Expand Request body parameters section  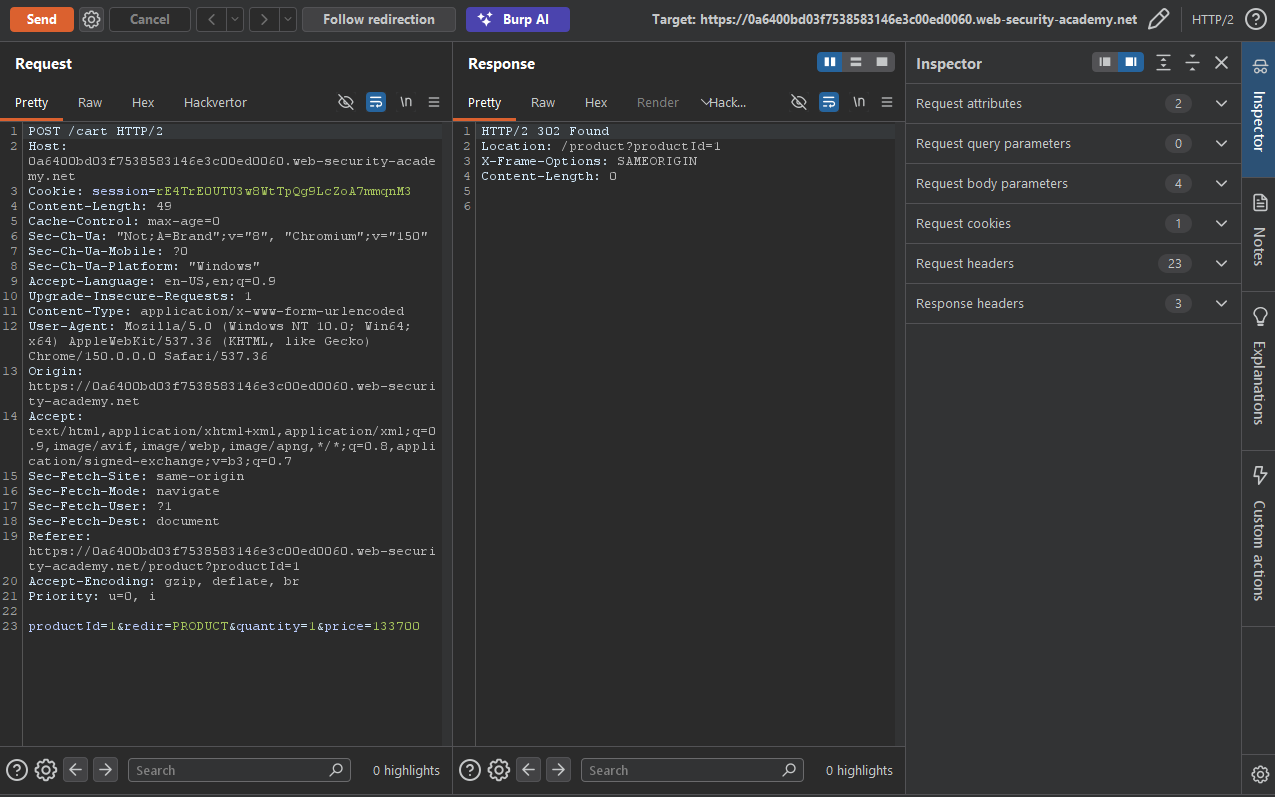[1073, 183]
